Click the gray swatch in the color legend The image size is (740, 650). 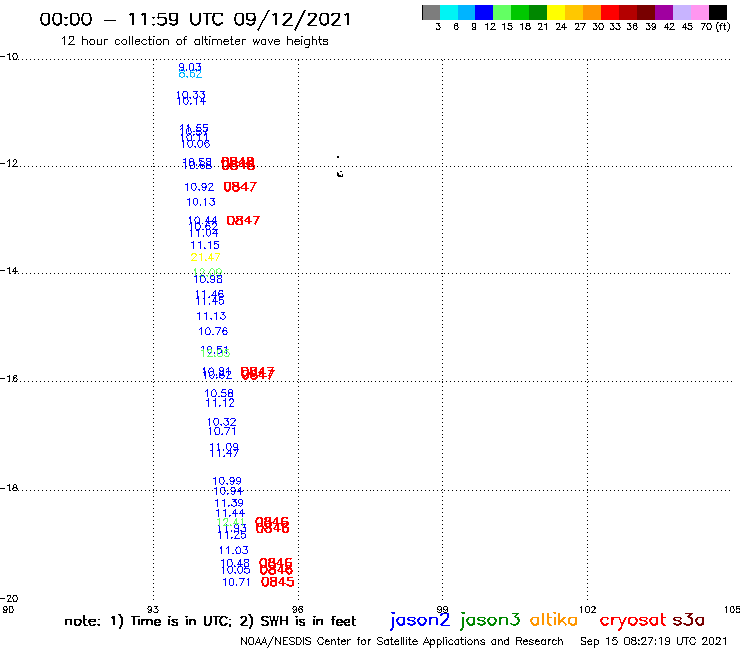click(x=431, y=12)
